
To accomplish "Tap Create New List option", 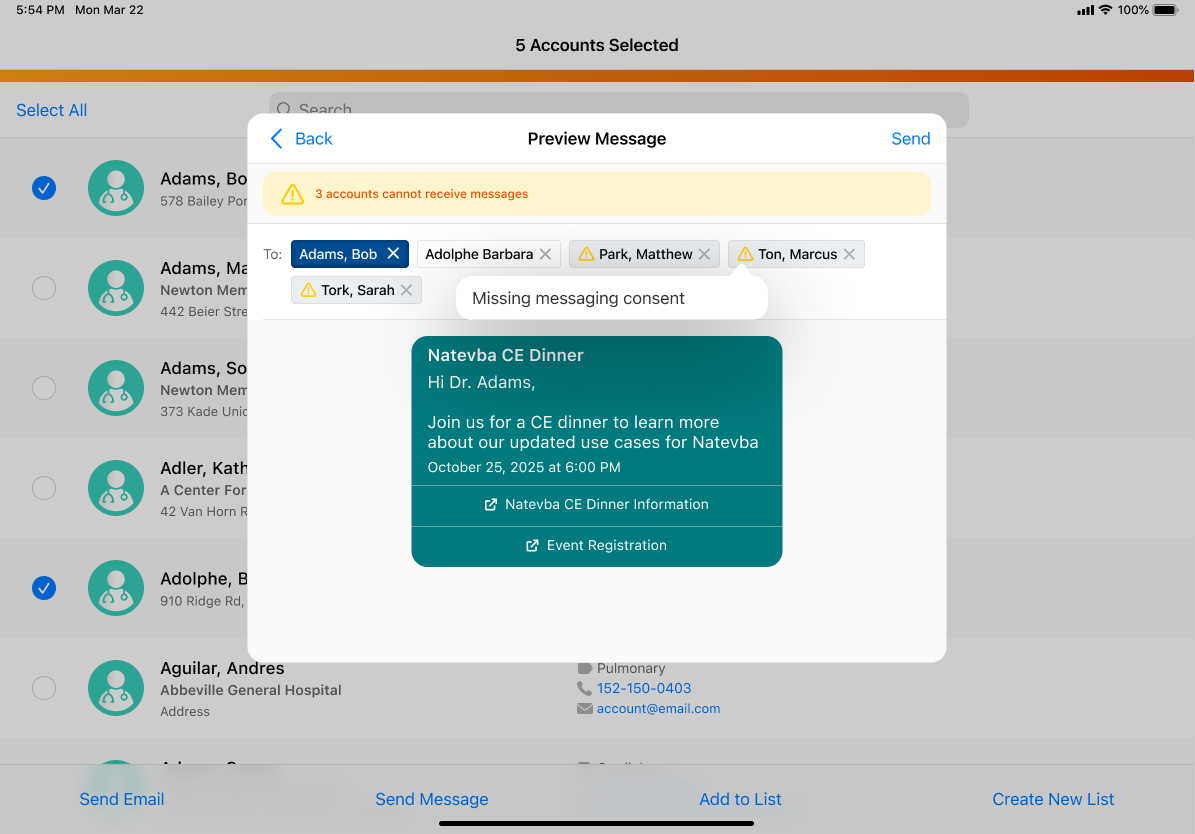I will pyautogui.click(x=1053, y=799).
